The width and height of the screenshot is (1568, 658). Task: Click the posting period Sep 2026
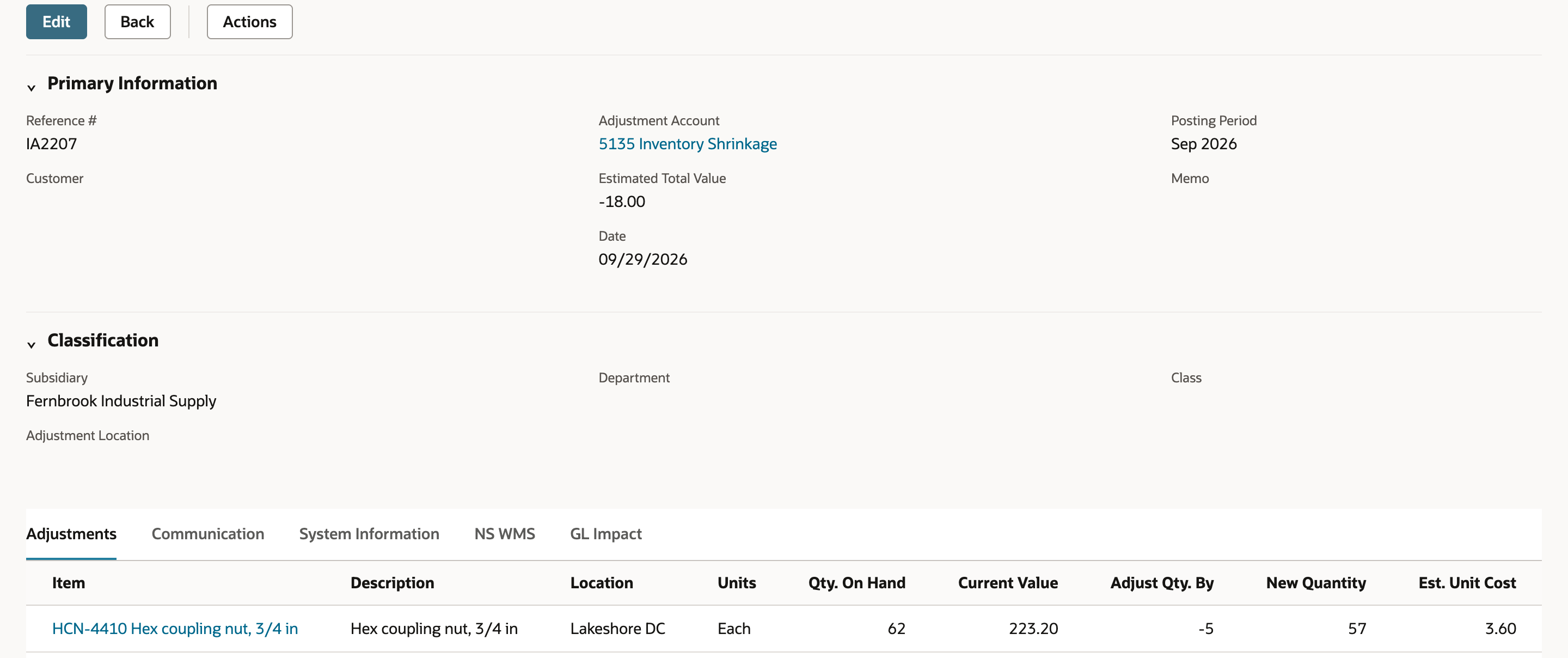[x=1203, y=144]
